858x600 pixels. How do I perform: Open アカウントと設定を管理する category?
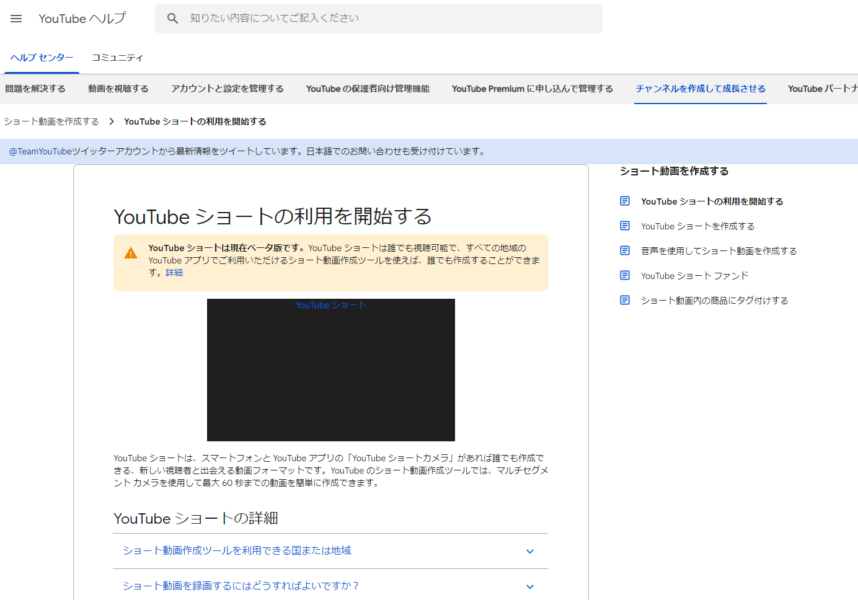[x=227, y=89]
